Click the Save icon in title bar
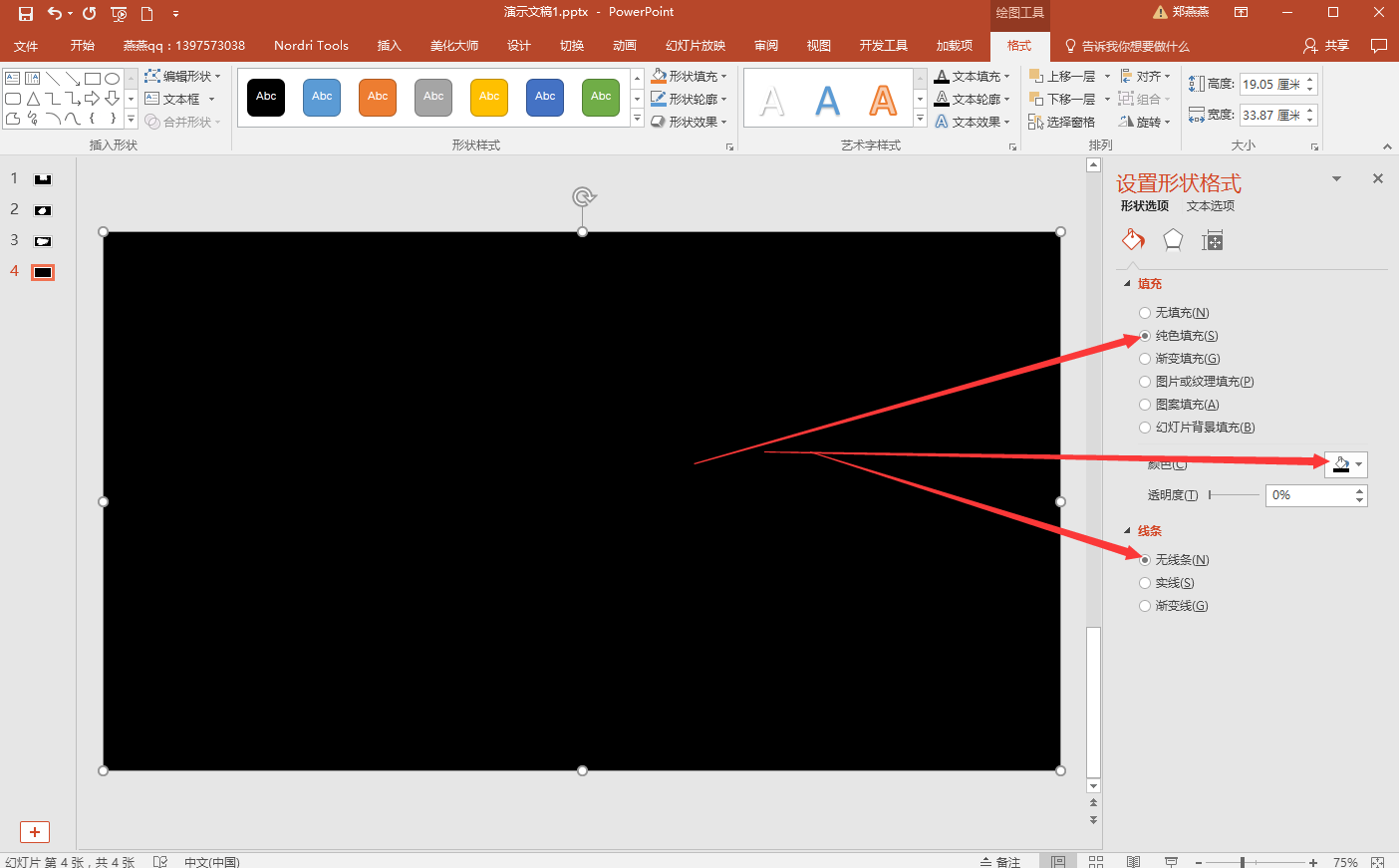 tap(26, 13)
